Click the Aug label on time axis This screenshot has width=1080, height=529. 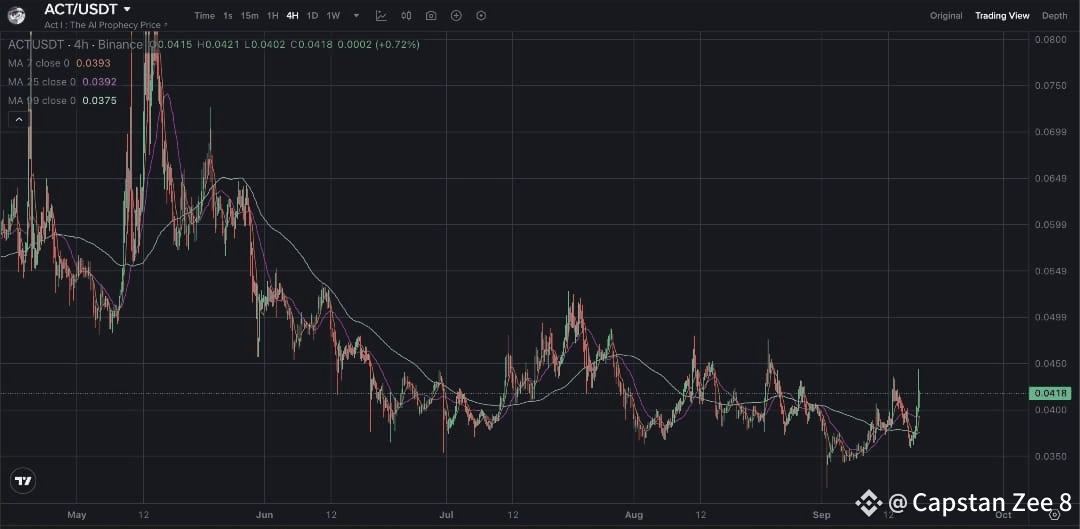click(634, 515)
